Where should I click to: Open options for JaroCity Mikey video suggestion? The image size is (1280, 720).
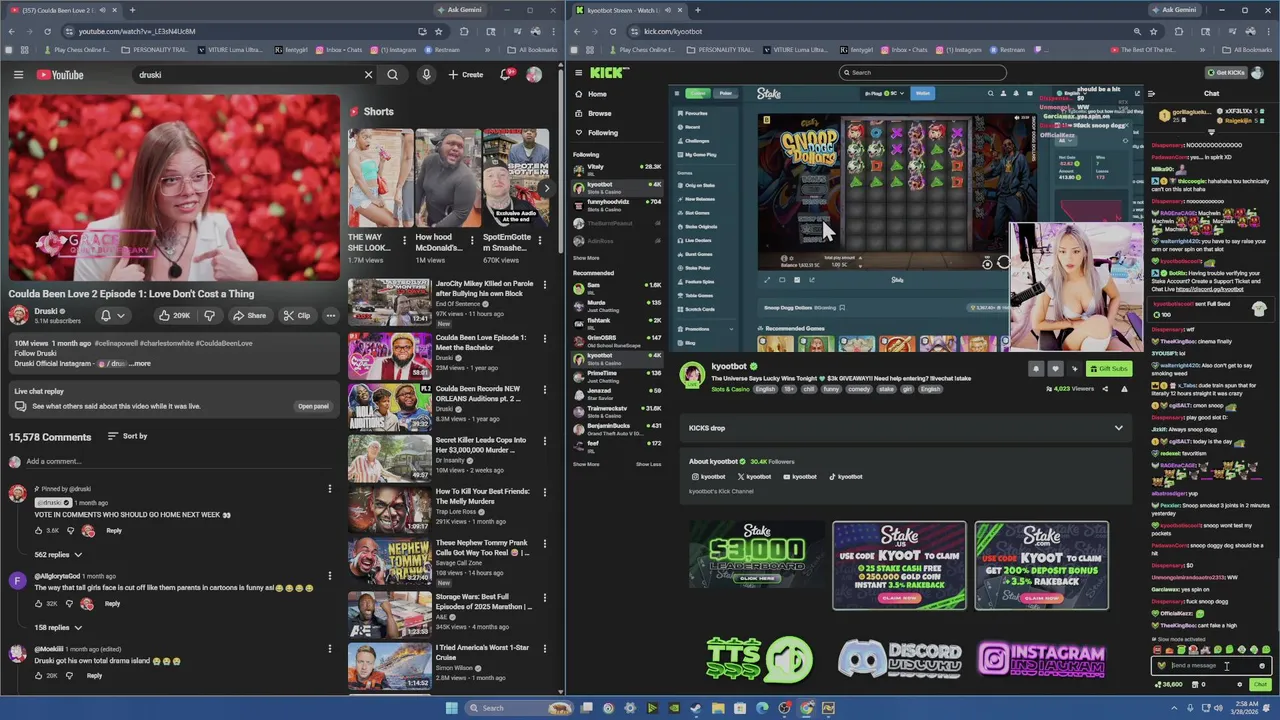tap(545, 285)
